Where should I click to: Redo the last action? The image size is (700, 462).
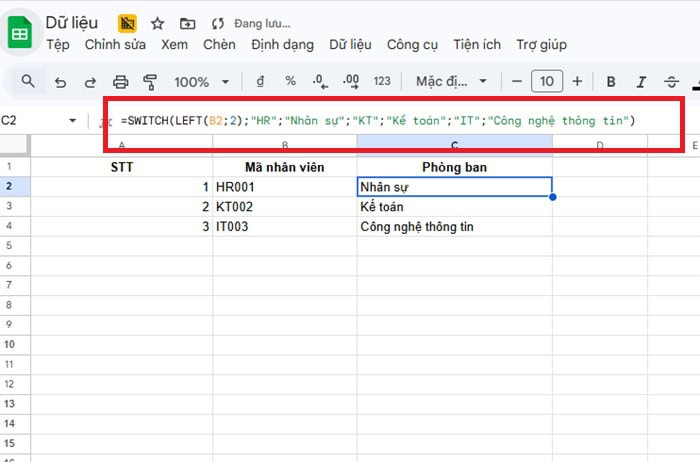(x=90, y=82)
